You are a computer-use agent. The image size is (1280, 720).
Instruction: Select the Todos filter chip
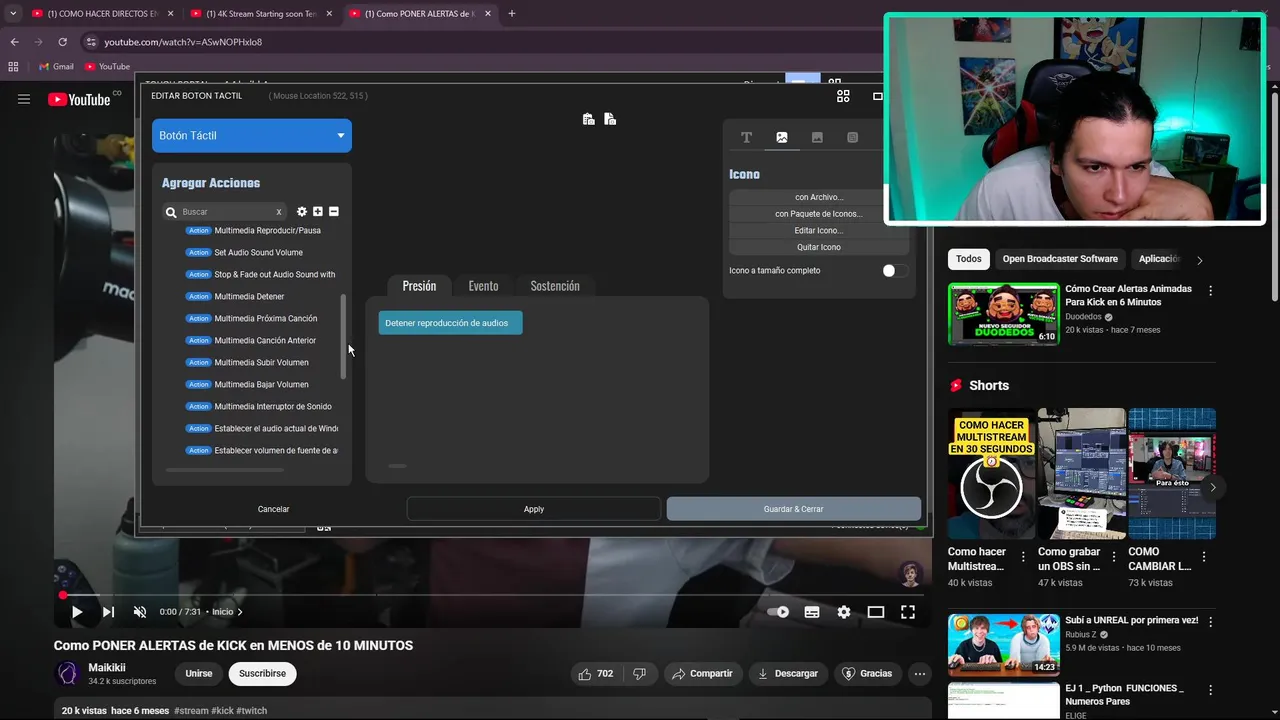click(x=969, y=259)
